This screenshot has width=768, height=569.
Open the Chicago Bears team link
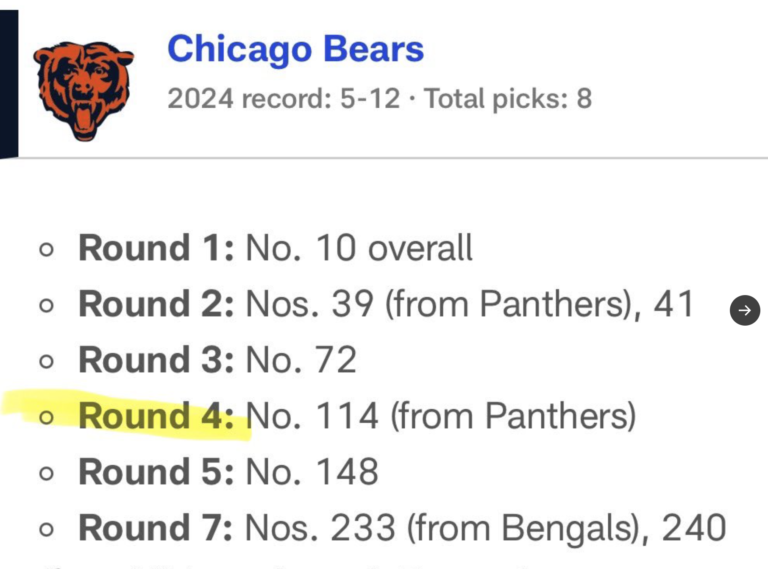pos(296,49)
